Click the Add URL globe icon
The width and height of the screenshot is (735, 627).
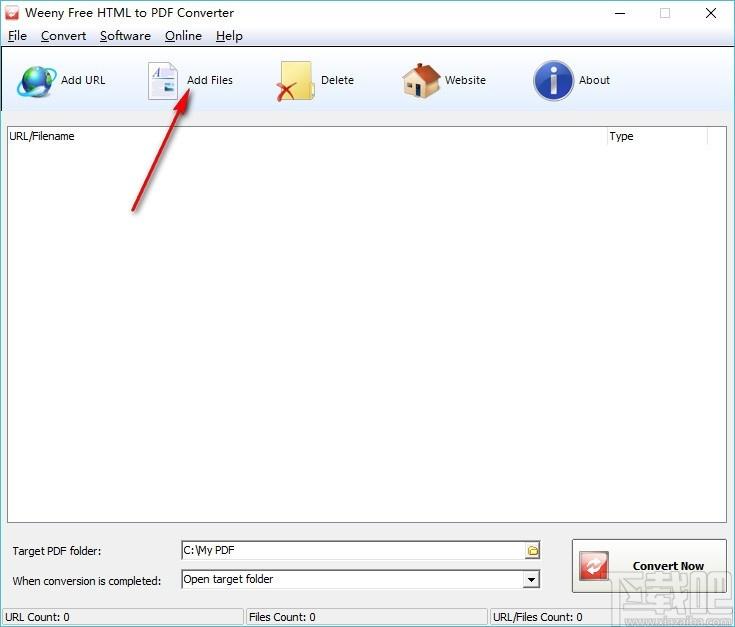point(37,82)
